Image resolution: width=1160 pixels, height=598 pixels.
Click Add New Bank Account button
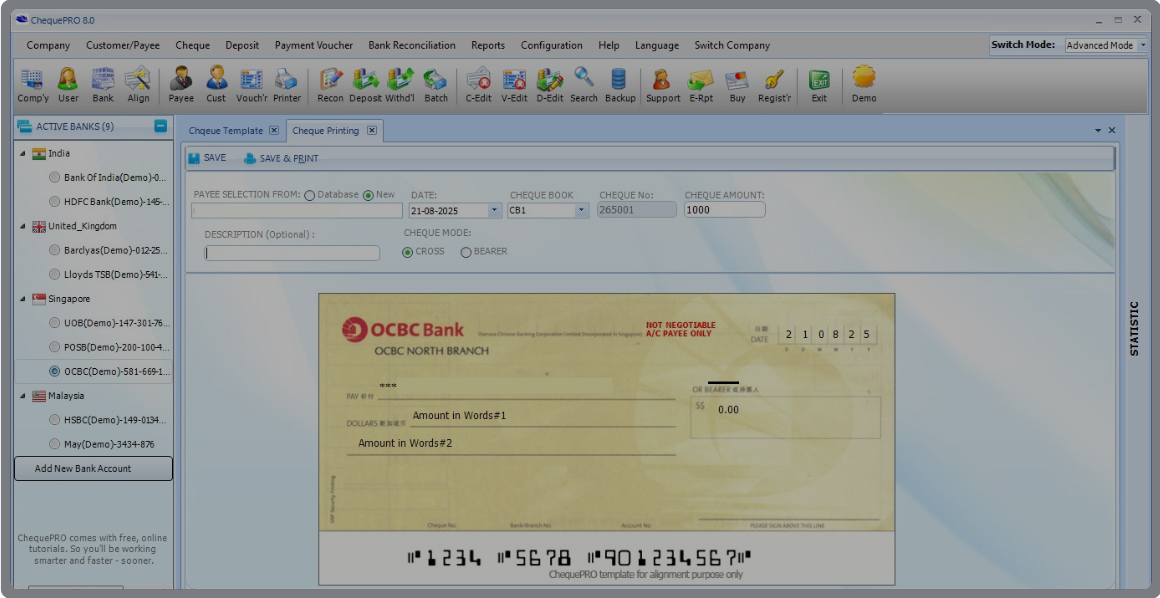click(93, 468)
